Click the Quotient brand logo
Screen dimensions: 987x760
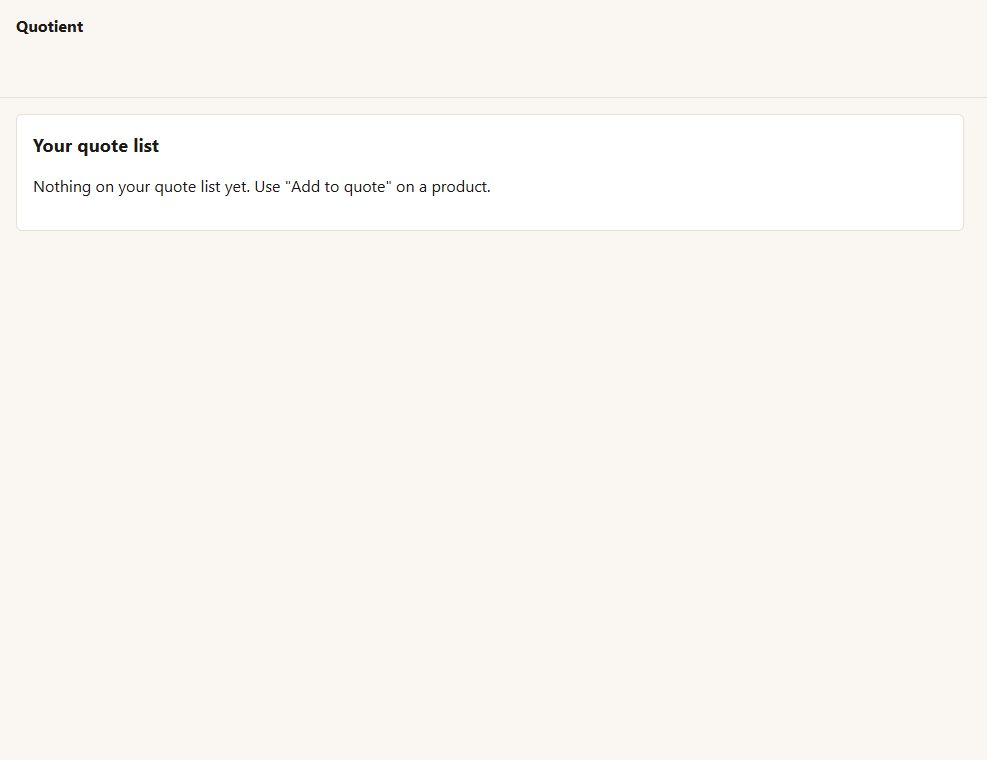click(x=49, y=26)
